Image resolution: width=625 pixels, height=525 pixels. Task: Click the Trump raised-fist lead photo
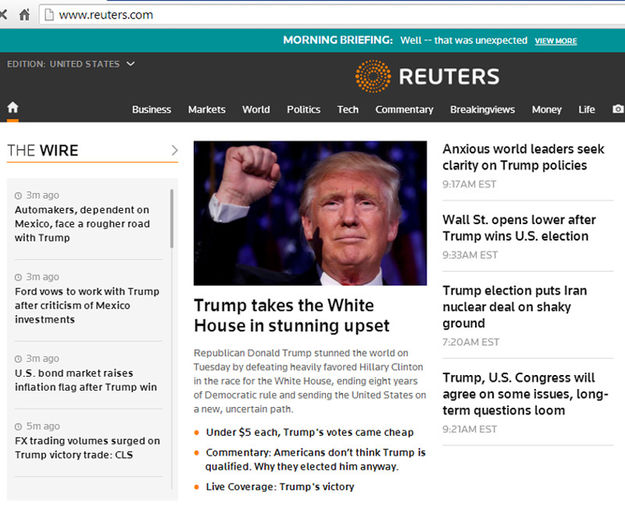point(310,213)
